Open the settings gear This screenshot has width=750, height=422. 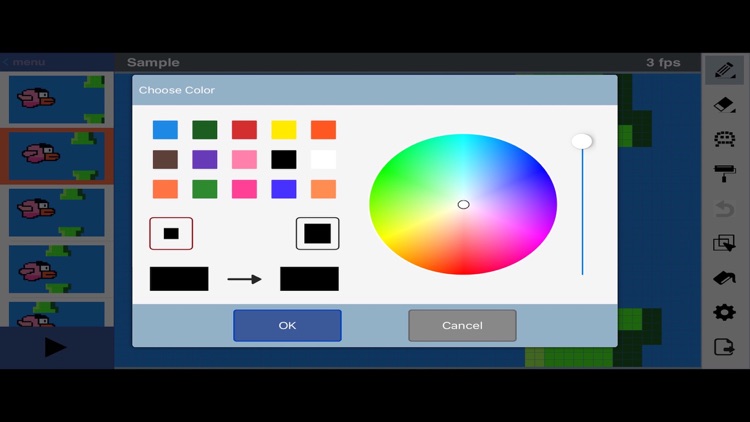(x=724, y=312)
